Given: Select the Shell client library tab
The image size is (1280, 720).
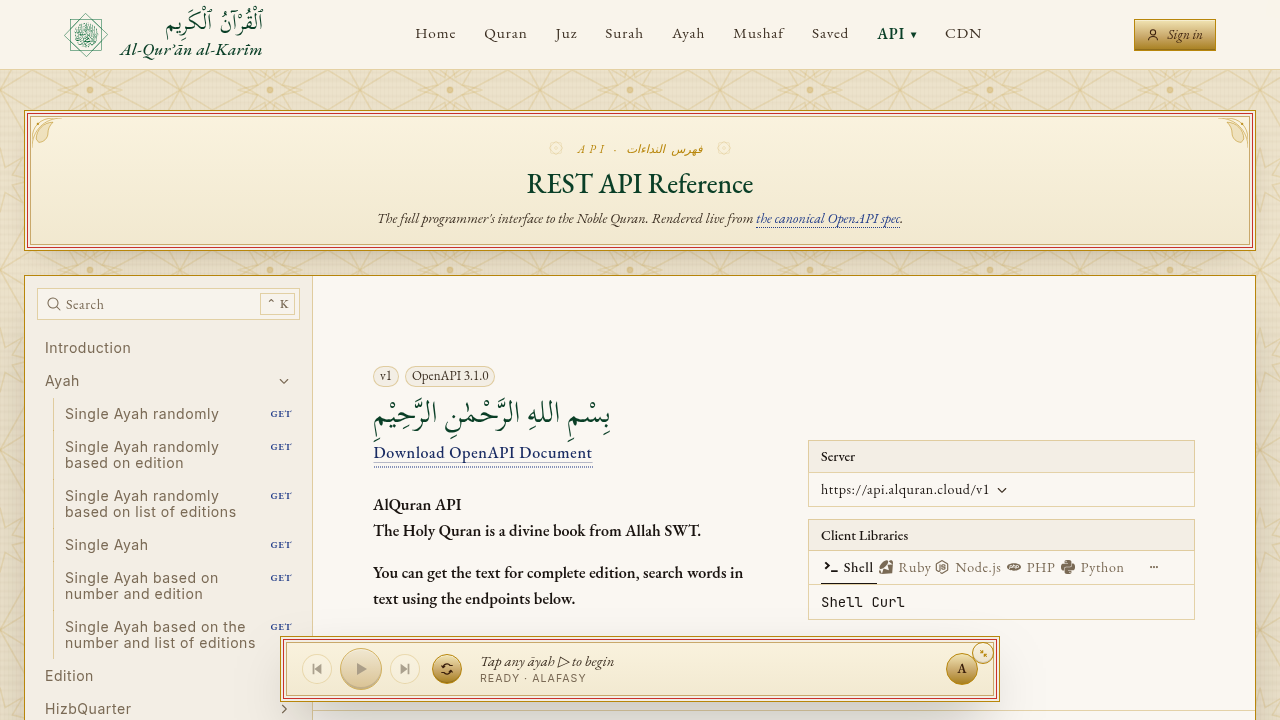Looking at the screenshot, I should tap(849, 567).
